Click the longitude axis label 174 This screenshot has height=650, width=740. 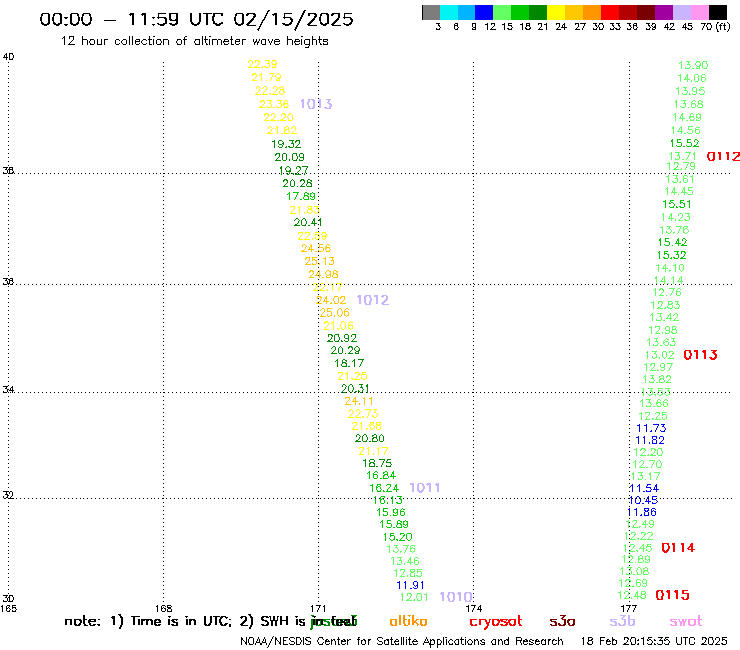(x=473, y=608)
